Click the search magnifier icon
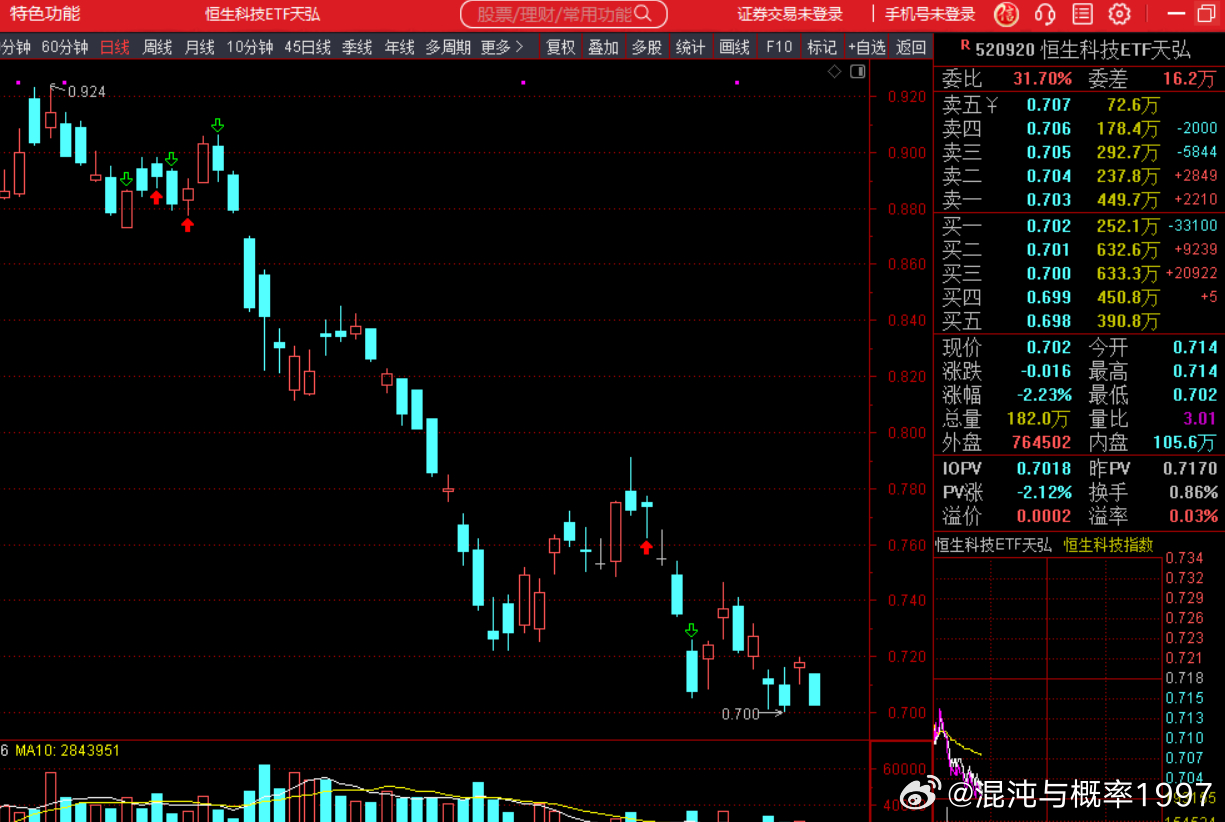This screenshot has width=1225, height=822. tap(644, 14)
